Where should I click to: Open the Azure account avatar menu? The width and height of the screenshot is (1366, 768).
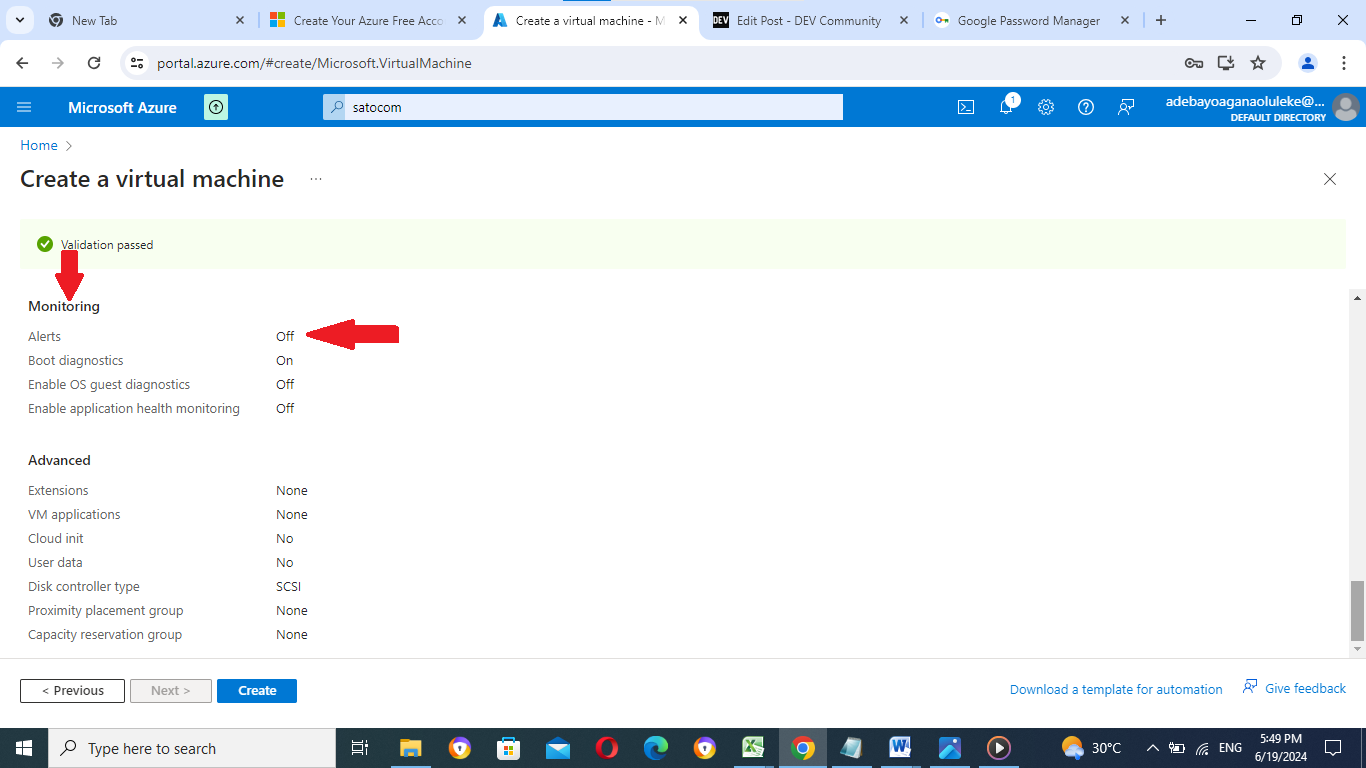(1346, 107)
